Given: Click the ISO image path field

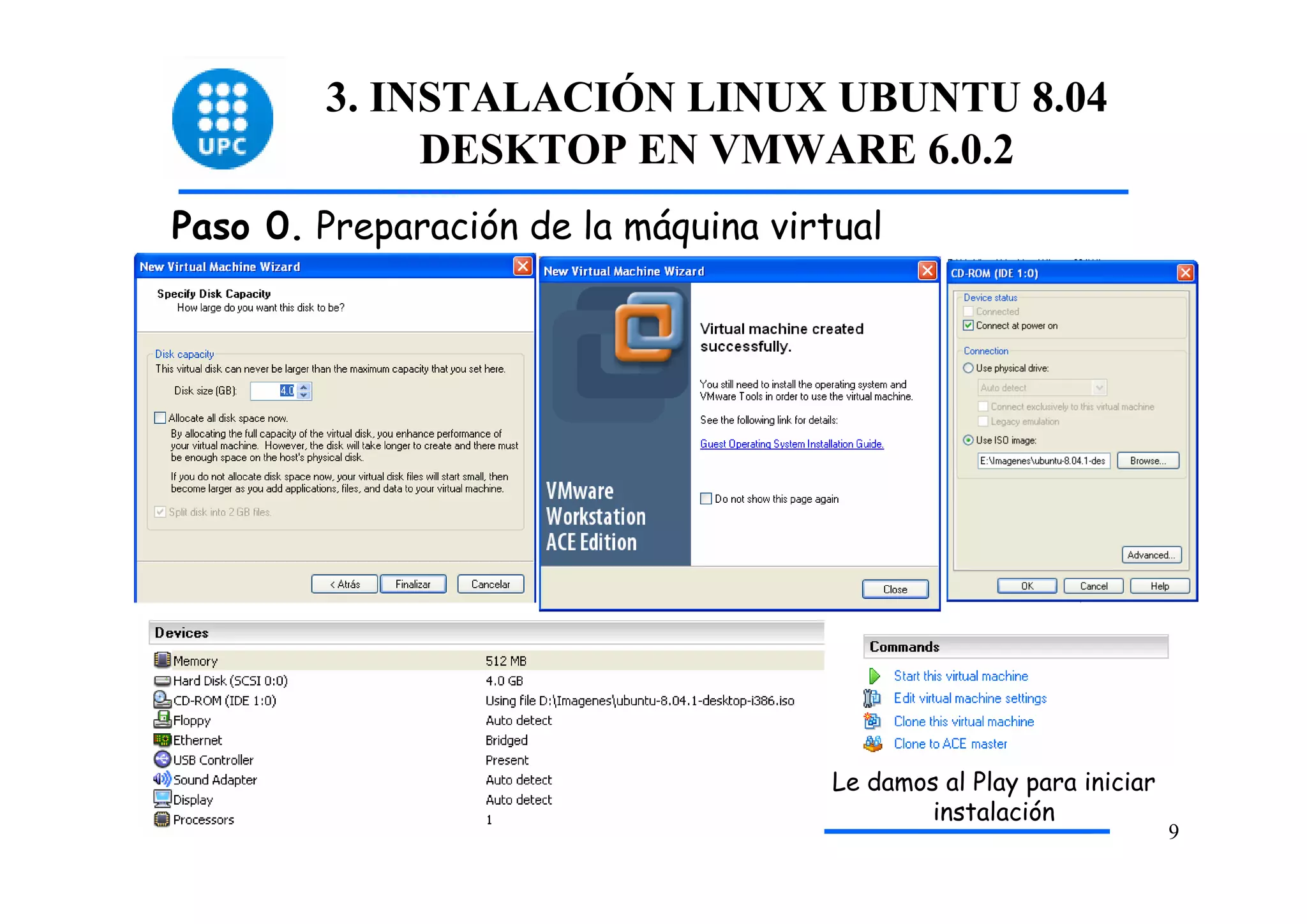Looking at the screenshot, I should pos(1043,461).
